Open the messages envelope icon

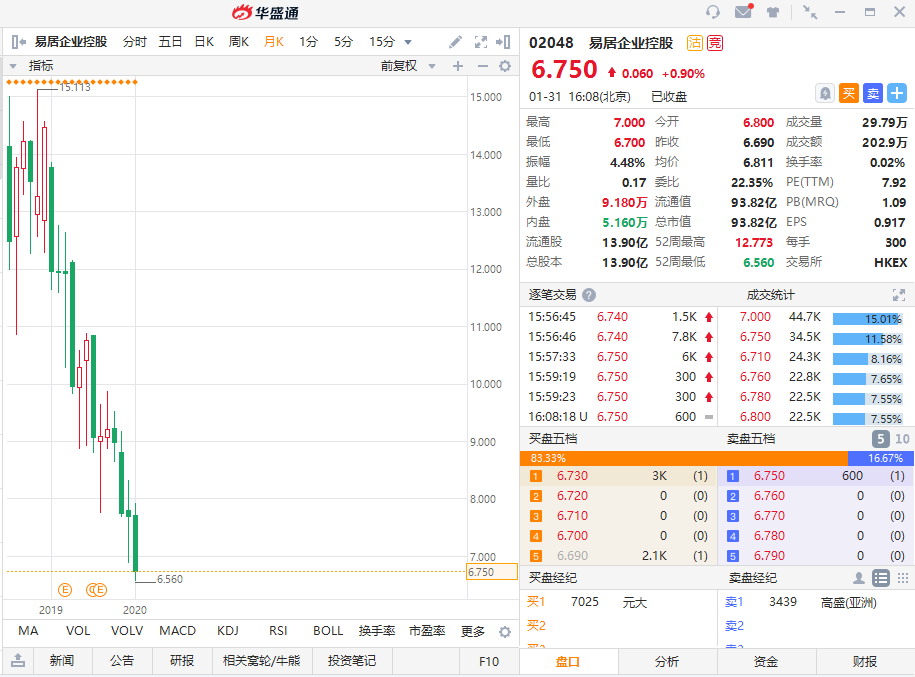point(743,12)
